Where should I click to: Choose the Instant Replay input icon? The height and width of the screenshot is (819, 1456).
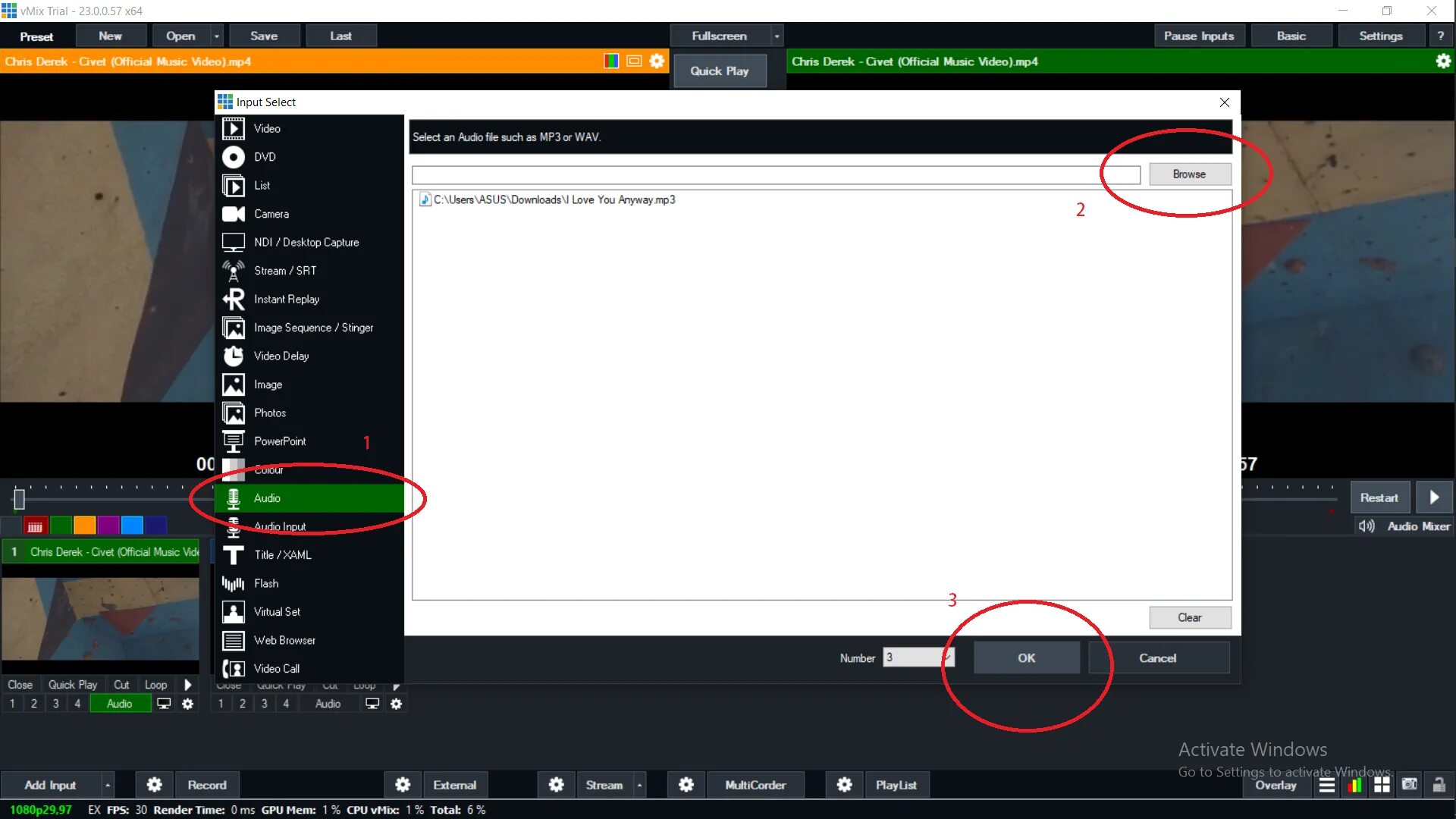pyautogui.click(x=234, y=300)
